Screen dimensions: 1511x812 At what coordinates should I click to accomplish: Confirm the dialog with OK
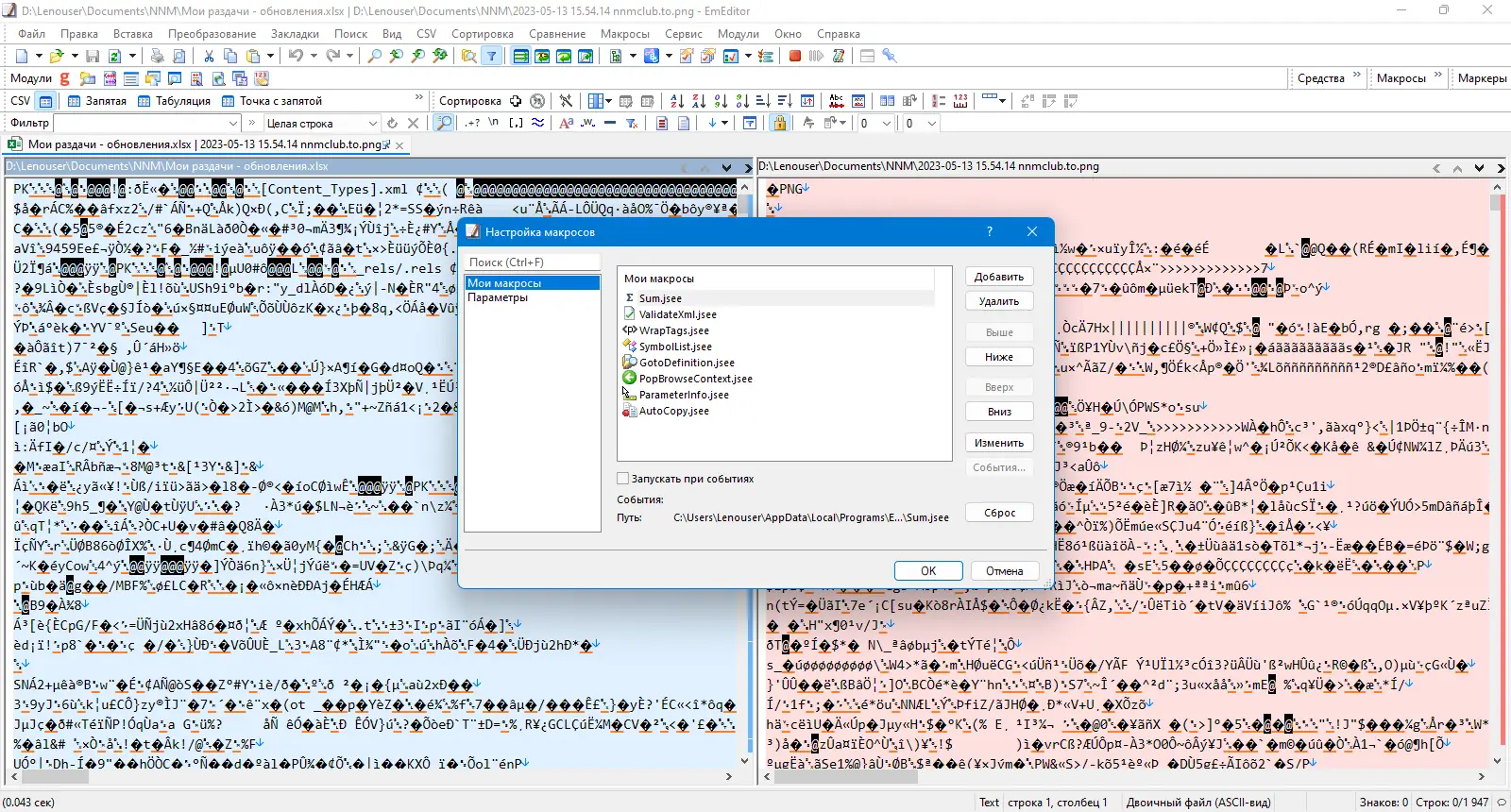coord(928,571)
